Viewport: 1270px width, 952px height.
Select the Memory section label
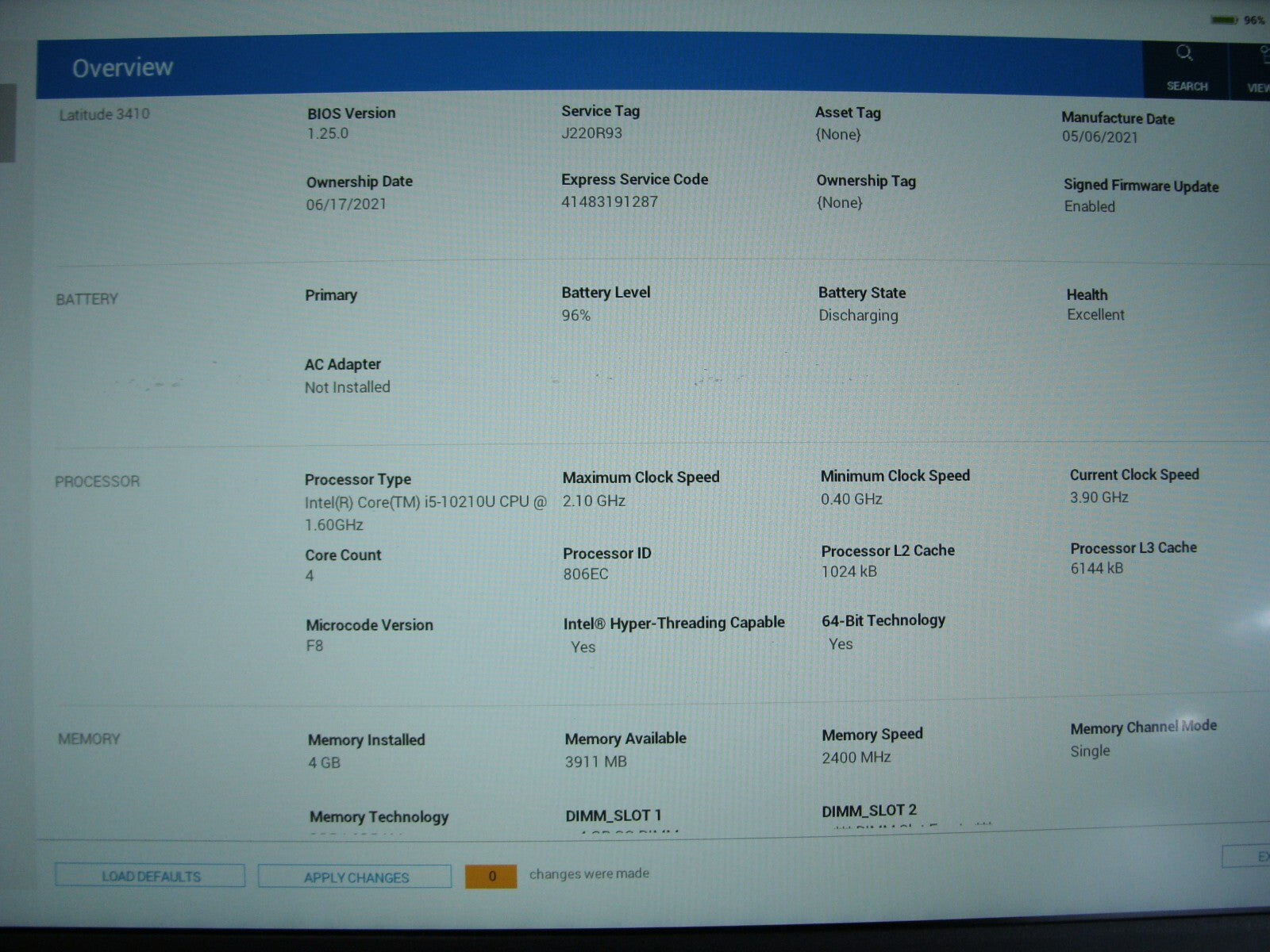(89, 739)
